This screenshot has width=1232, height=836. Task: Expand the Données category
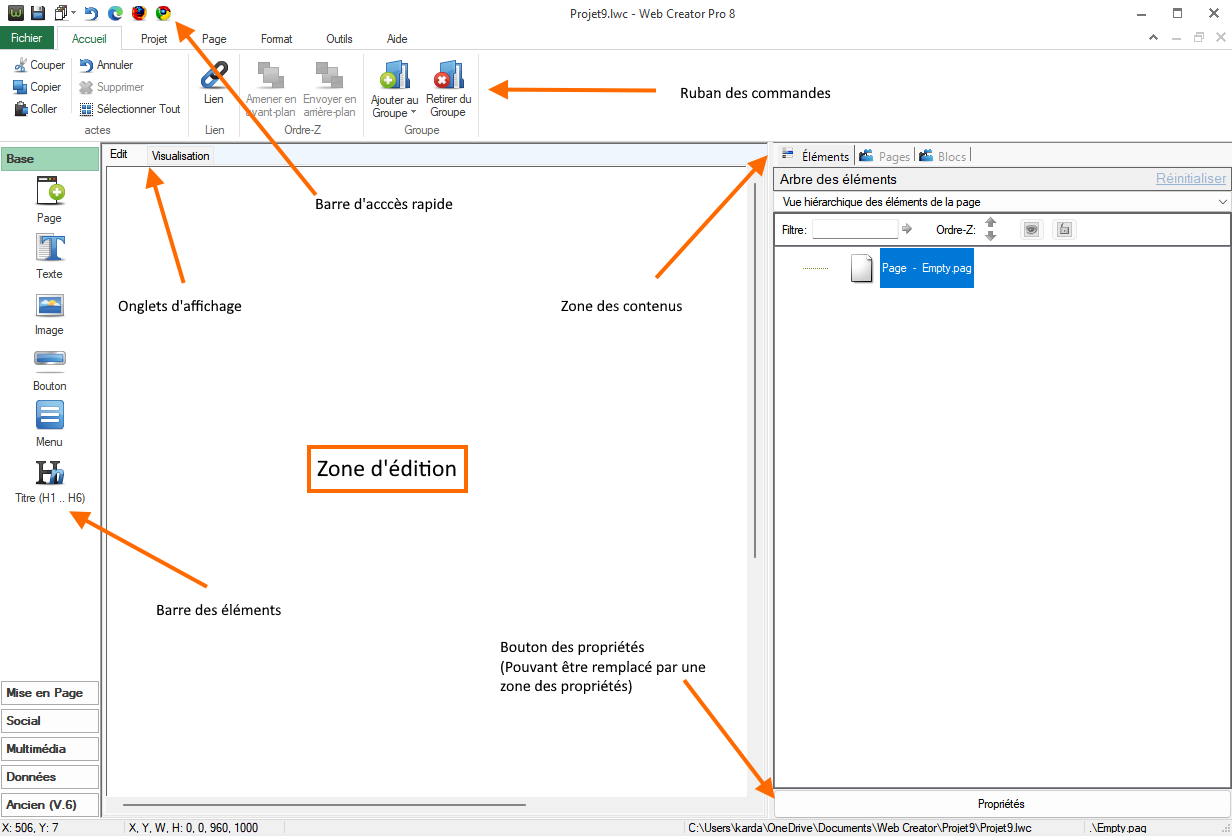[x=51, y=777]
